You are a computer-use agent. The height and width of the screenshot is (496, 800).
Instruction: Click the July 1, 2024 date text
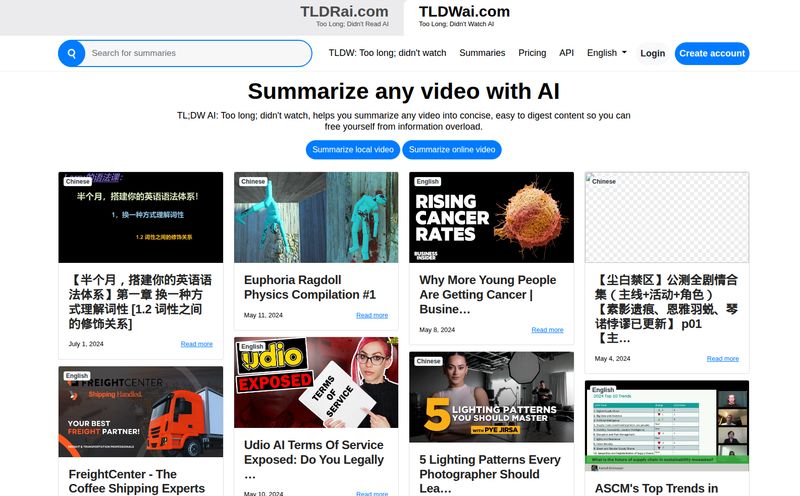86,344
